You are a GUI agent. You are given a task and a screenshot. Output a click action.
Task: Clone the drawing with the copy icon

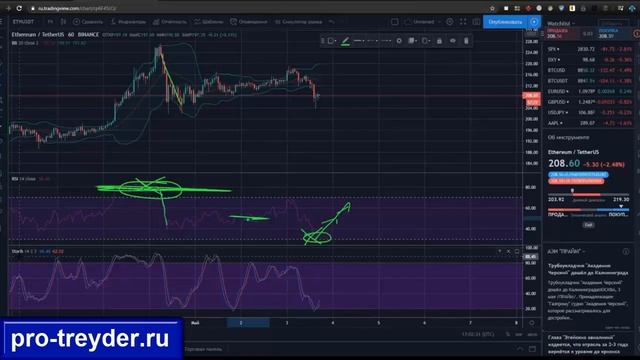coord(426,41)
